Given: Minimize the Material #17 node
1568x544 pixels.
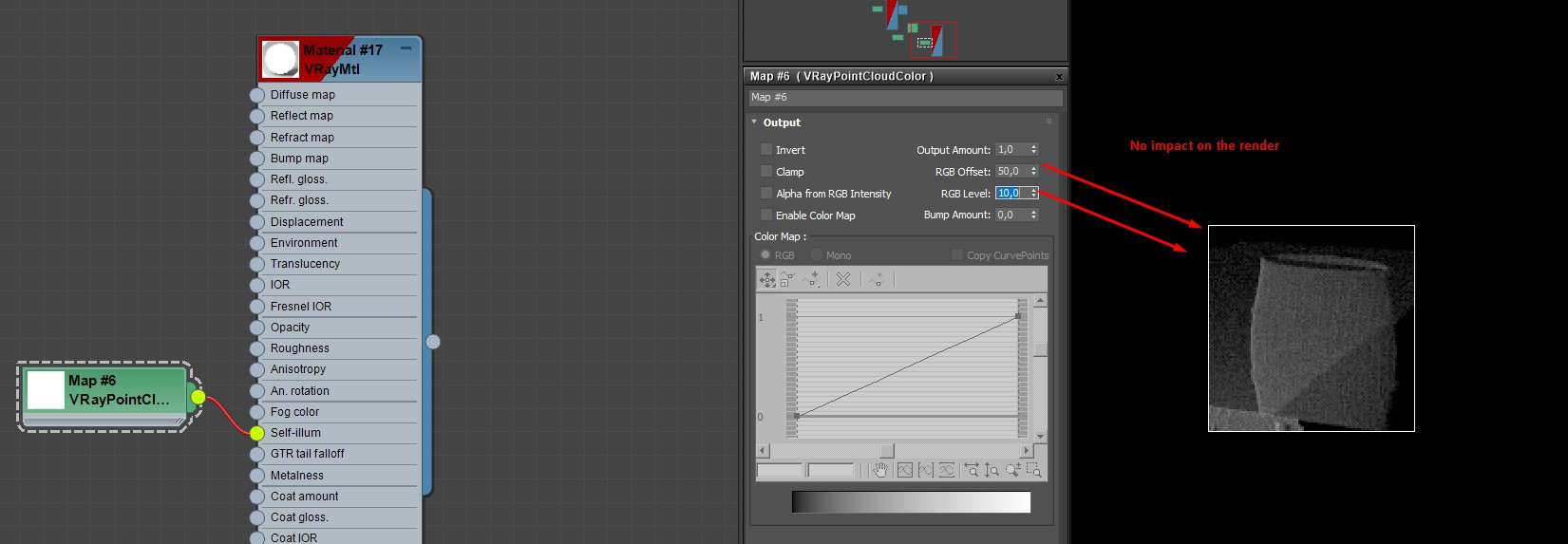Looking at the screenshot, I should 406,47.
